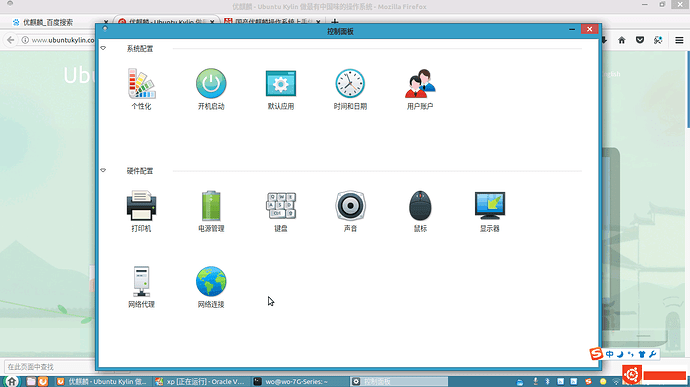The height and width of the screenshot is (387, 690).
Task: Collapse the 硬件配置 section triangle
Action: click(103, 170)
